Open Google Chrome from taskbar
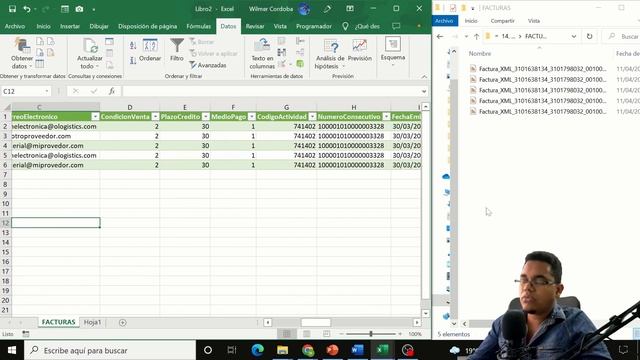Viewport: 640px width, 360px height. click(x=308, y=350)
